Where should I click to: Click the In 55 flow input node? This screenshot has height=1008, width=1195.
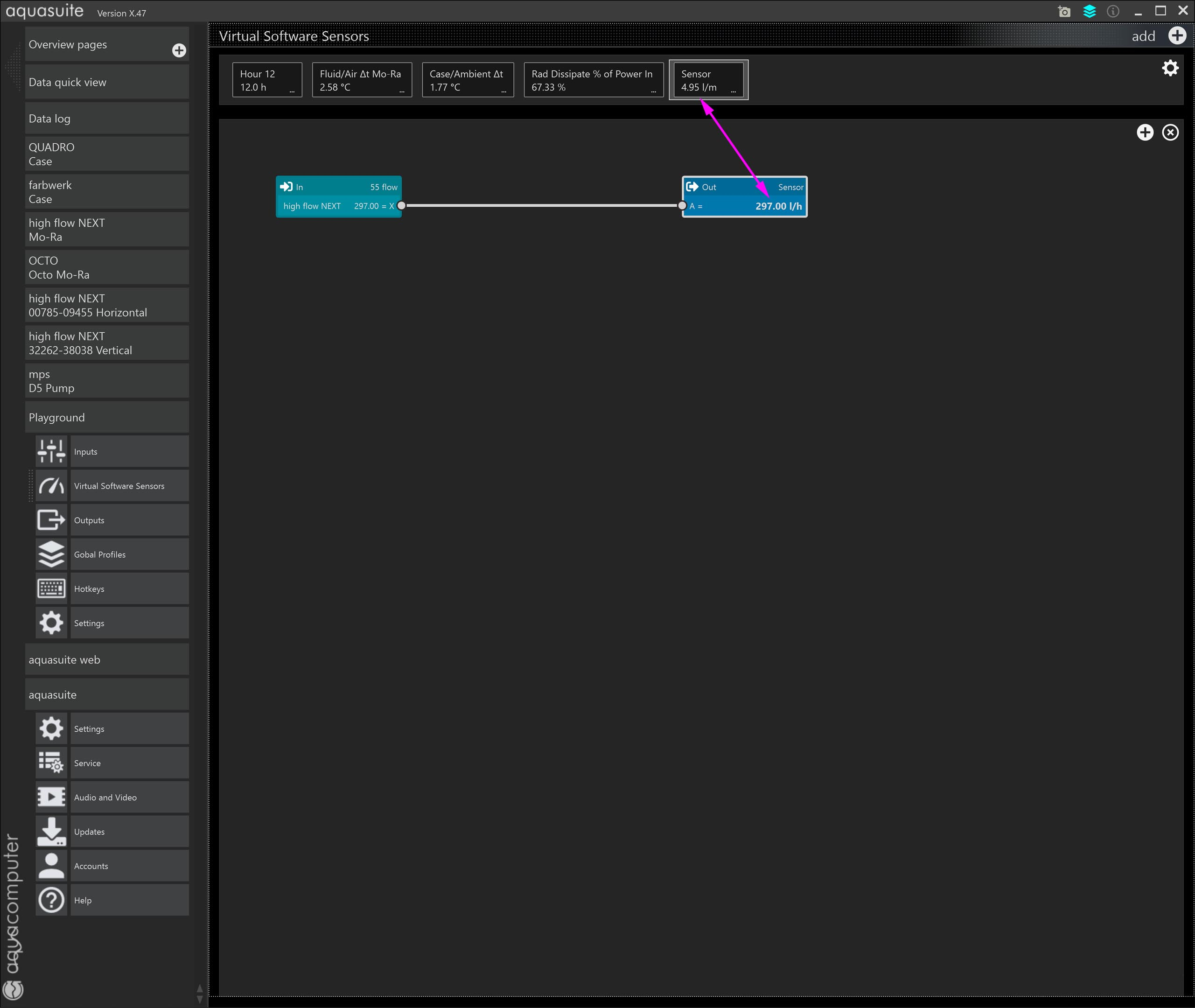coord(338,196)
